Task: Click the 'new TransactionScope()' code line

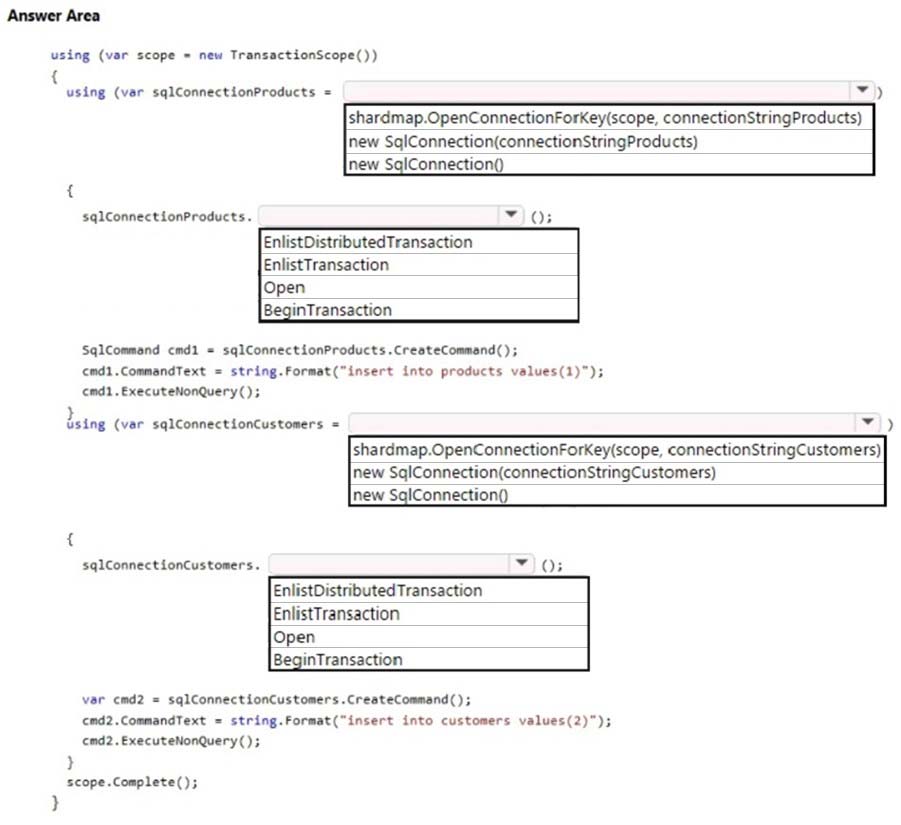Action: (x=214, y=55)
